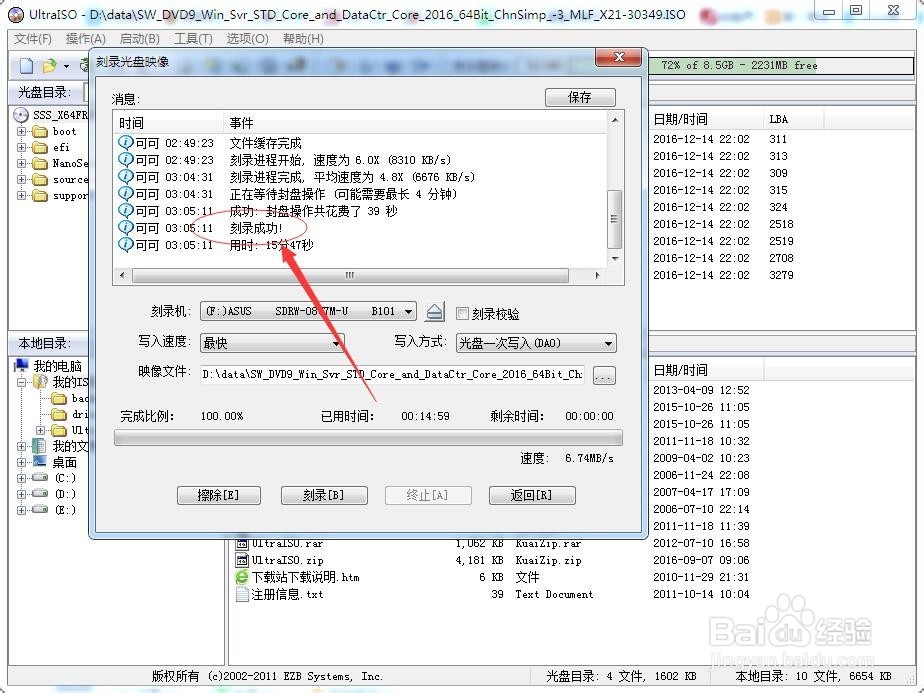Expand the NanoServer folder node
Image resolution: width=924 pixels, height=693 pixels.
[x=21, y=163]
